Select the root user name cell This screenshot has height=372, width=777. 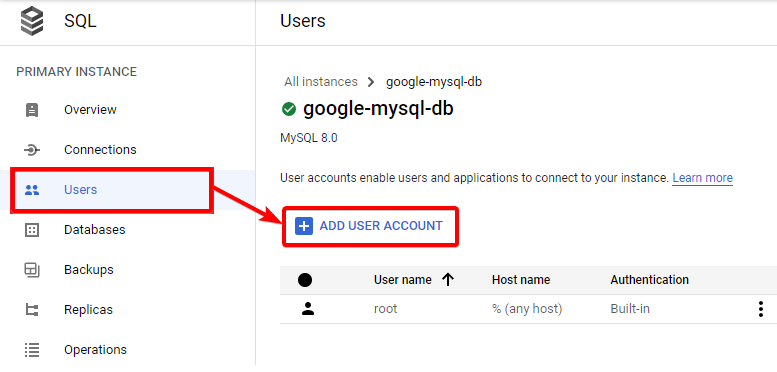click(x=386, y=309)
